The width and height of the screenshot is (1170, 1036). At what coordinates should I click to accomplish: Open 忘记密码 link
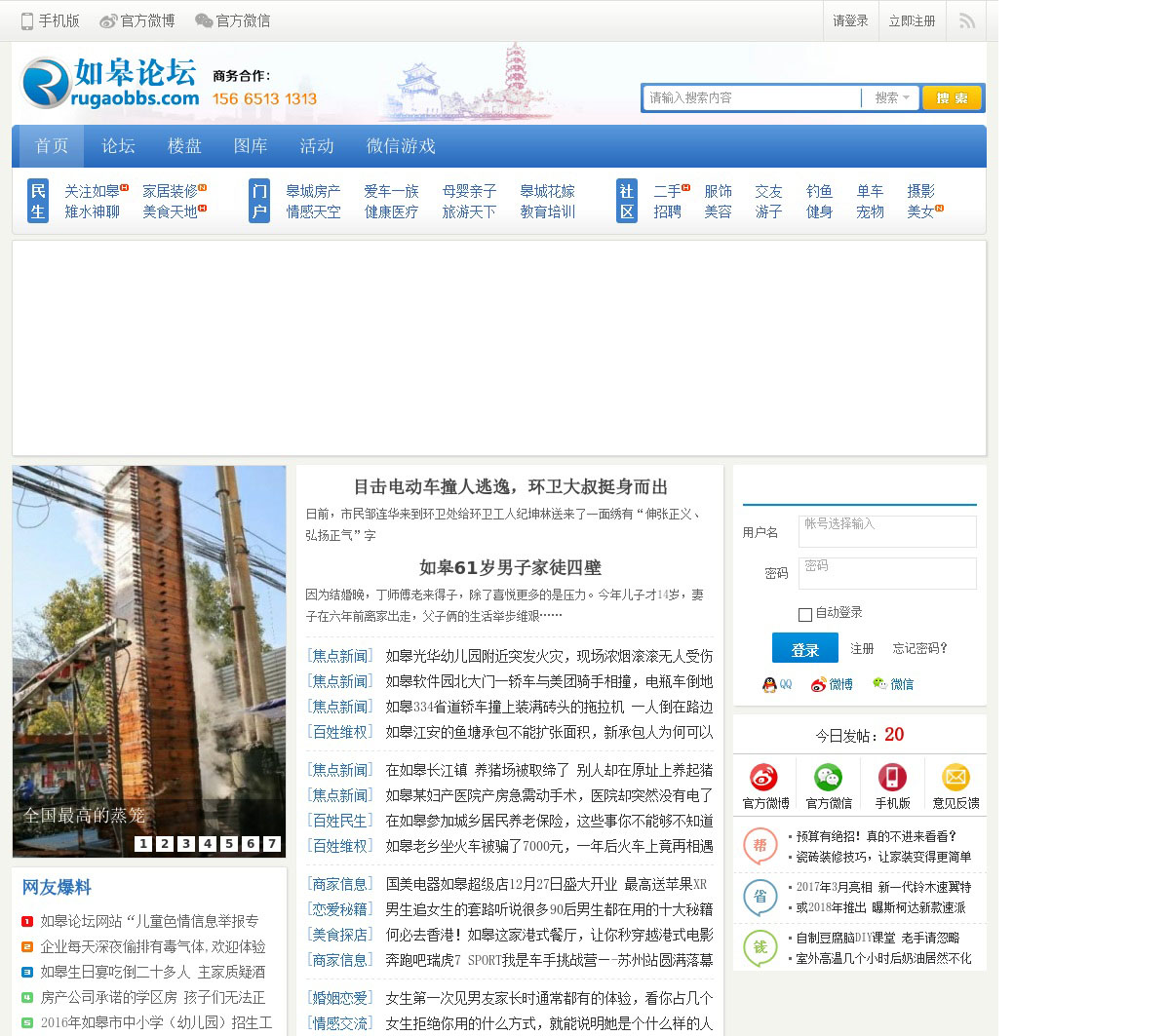919,648
